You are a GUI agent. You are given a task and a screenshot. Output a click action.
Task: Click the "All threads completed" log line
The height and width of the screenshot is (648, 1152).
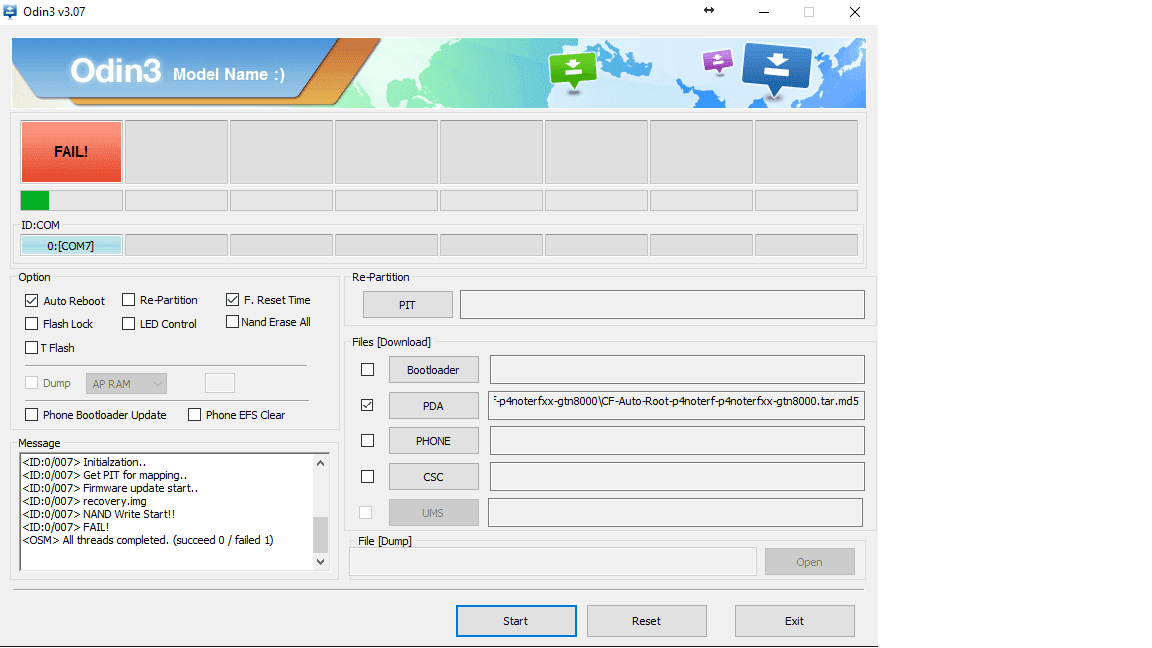[148, 540]
